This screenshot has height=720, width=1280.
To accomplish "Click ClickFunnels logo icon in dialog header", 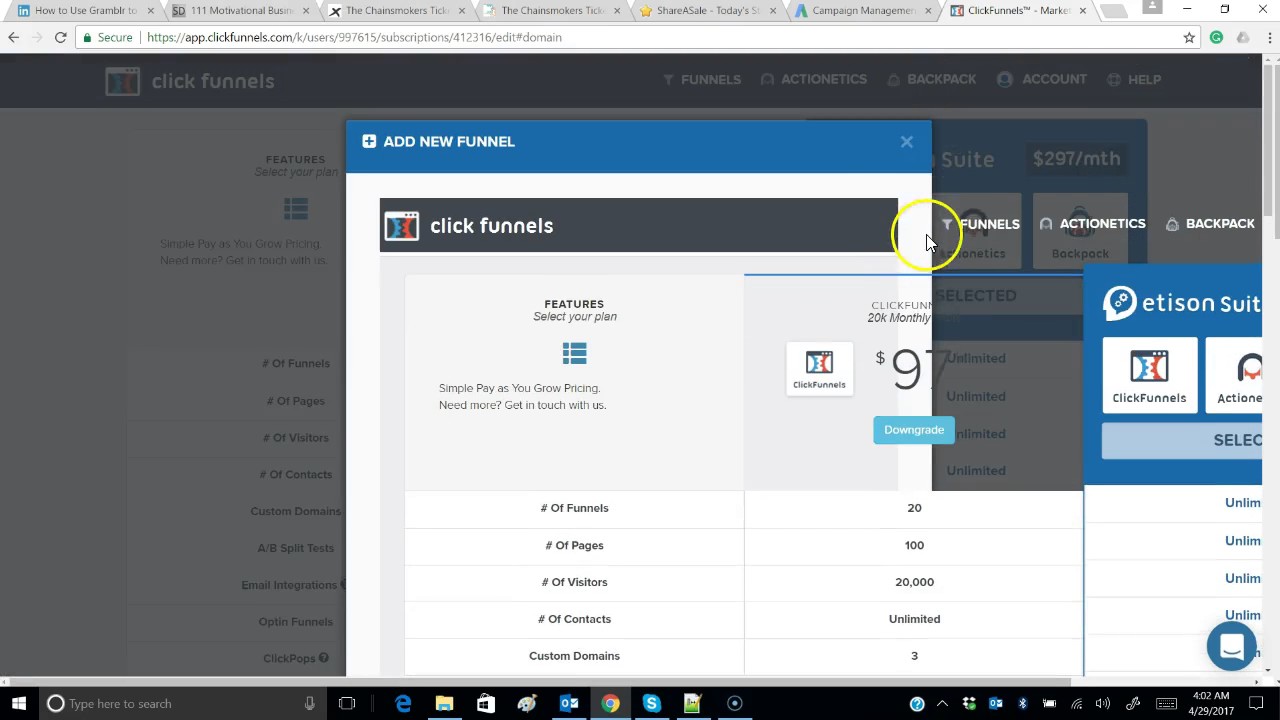I will pos(402,226).
